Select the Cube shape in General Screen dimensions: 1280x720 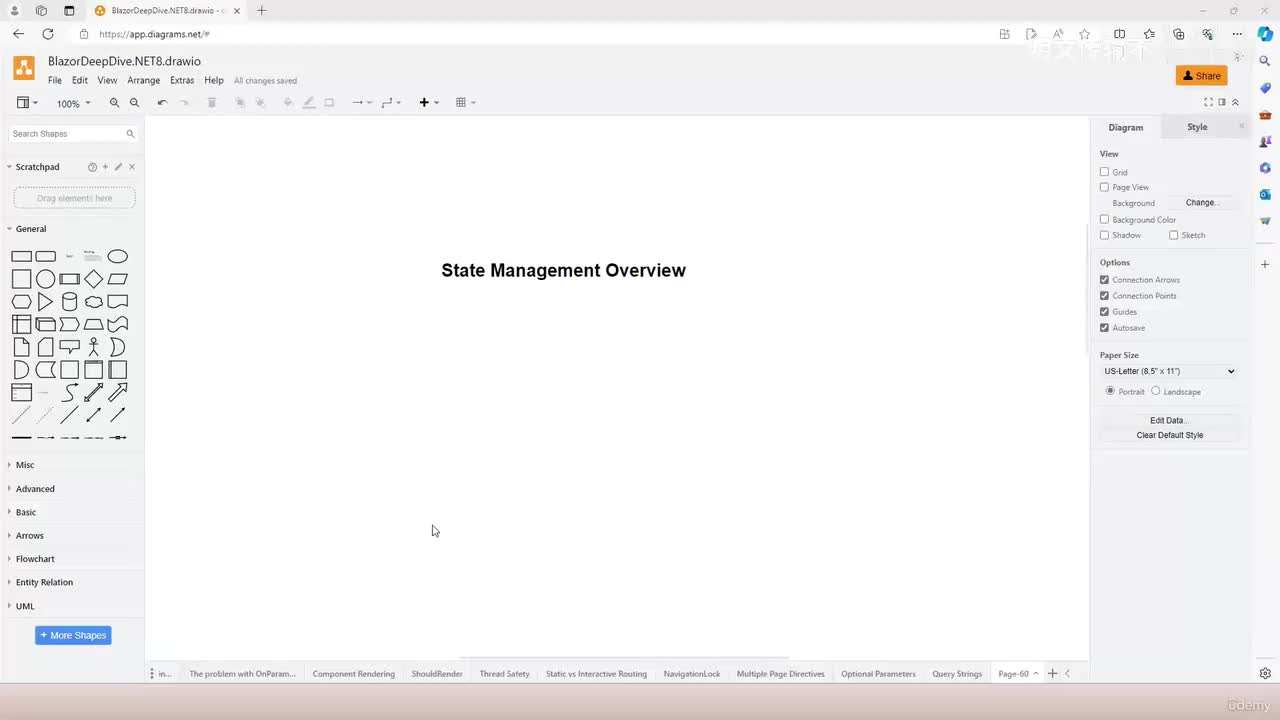coord(45,324)
